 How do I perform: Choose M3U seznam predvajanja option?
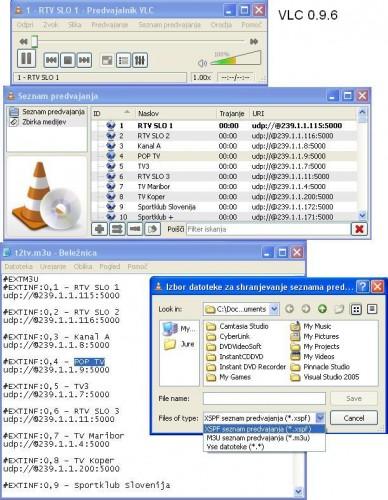pos(258,438)
